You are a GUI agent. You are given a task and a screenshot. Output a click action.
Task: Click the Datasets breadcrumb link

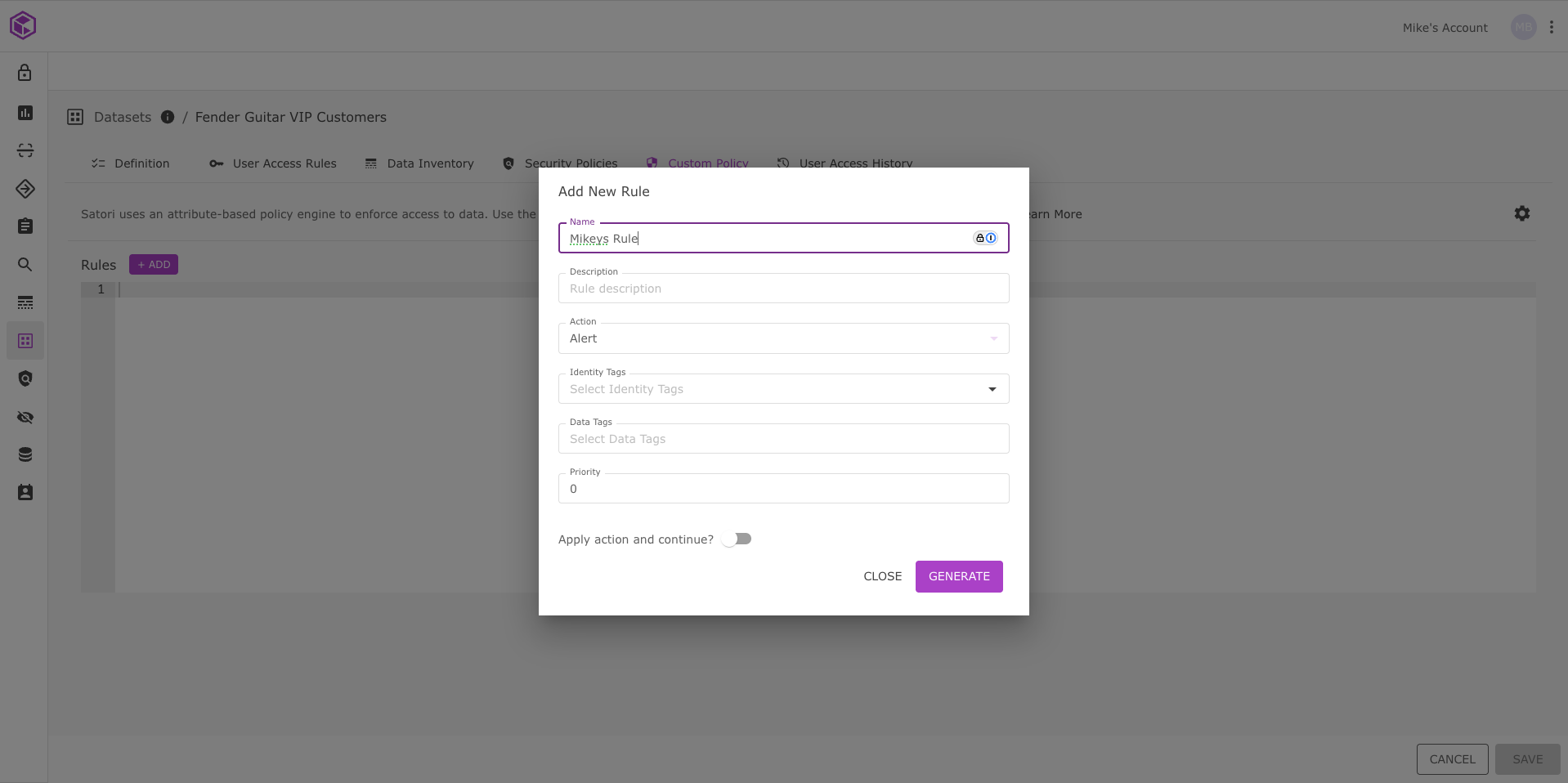point(123,117)
